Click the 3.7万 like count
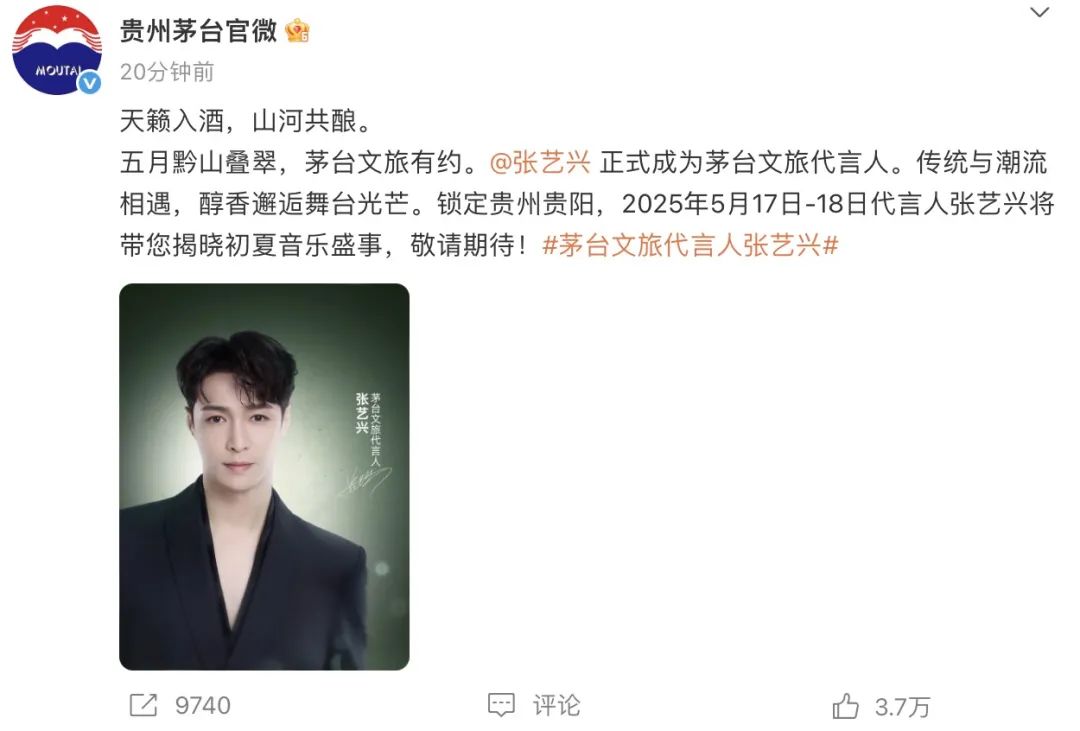The width and height of the screenshot is (1080, 731). 902,707
